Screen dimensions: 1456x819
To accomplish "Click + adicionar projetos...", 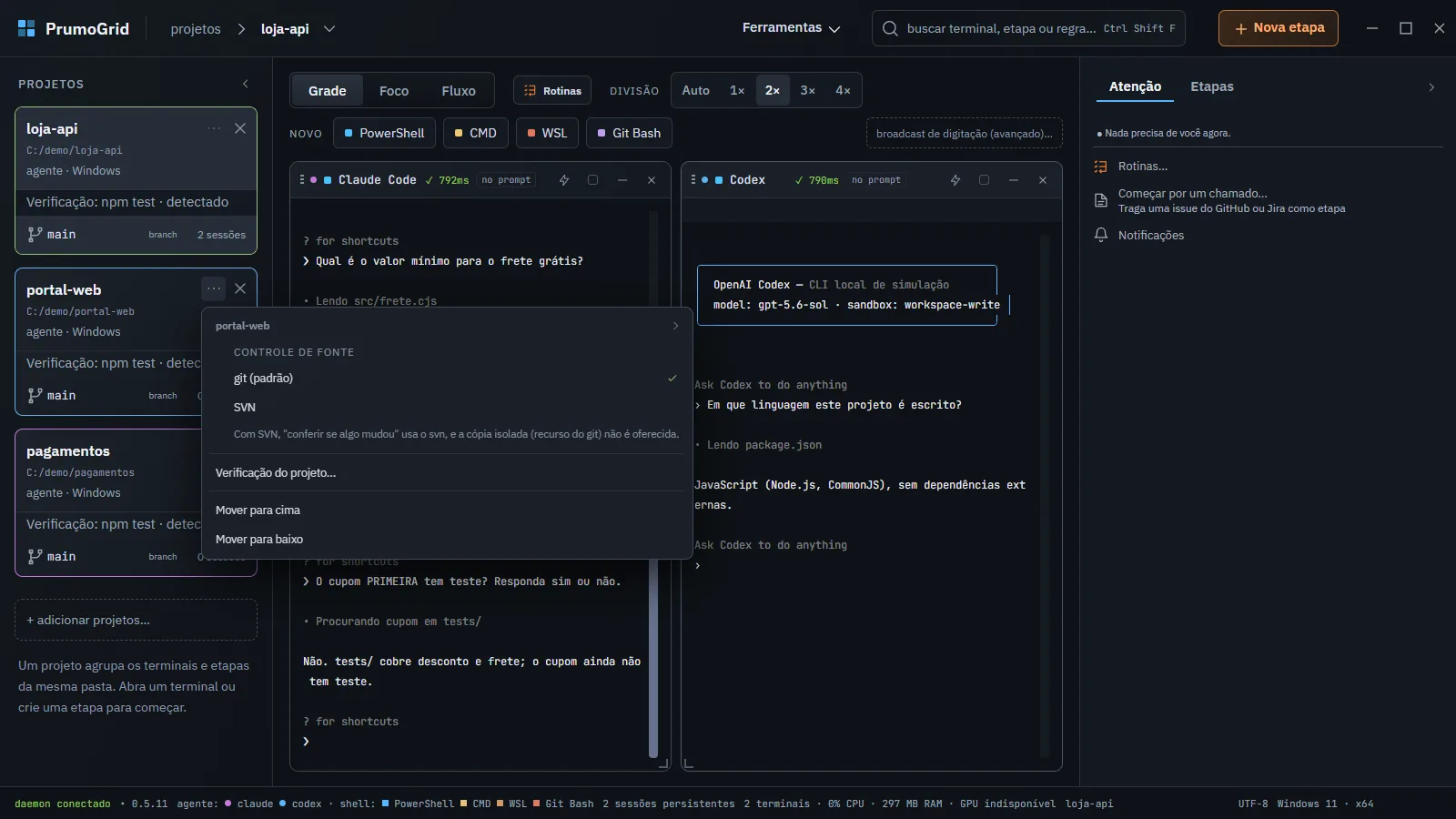I will tap(136, 620).
